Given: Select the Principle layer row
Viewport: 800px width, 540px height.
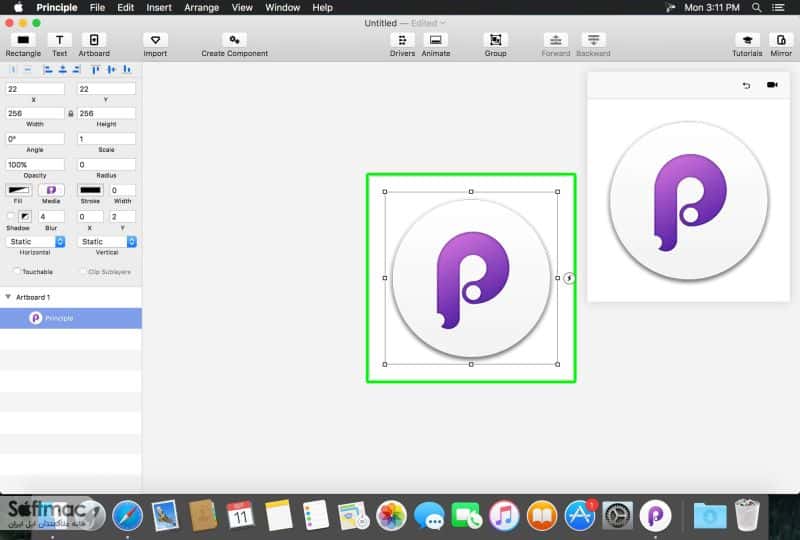Looking at the screenshot, I should pos(71,318).
